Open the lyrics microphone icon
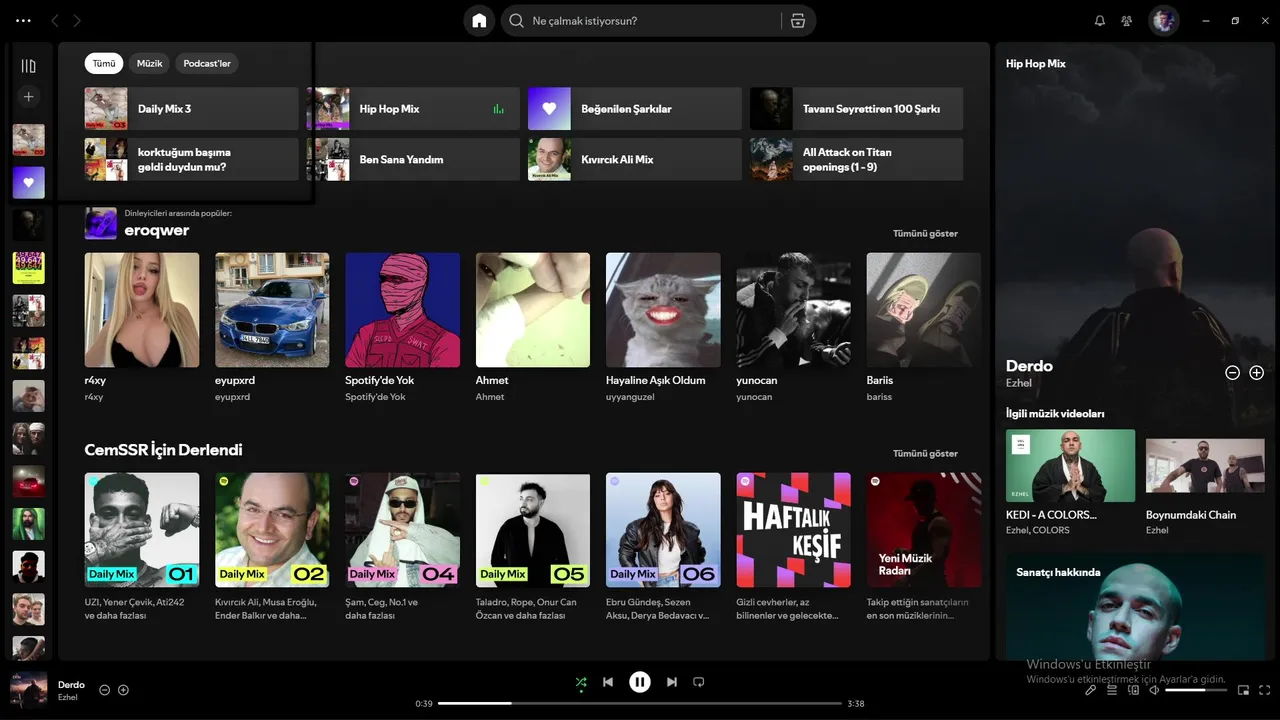 (x=1091, y=690)
